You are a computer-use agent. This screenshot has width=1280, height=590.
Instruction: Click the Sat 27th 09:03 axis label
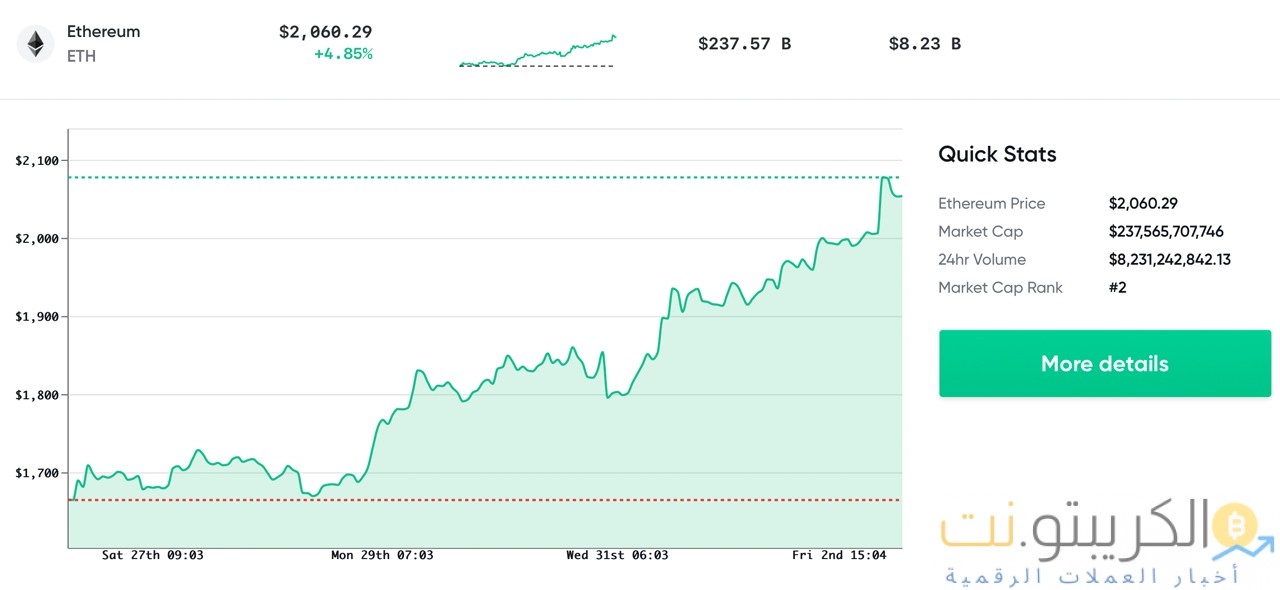click(152, 555)
